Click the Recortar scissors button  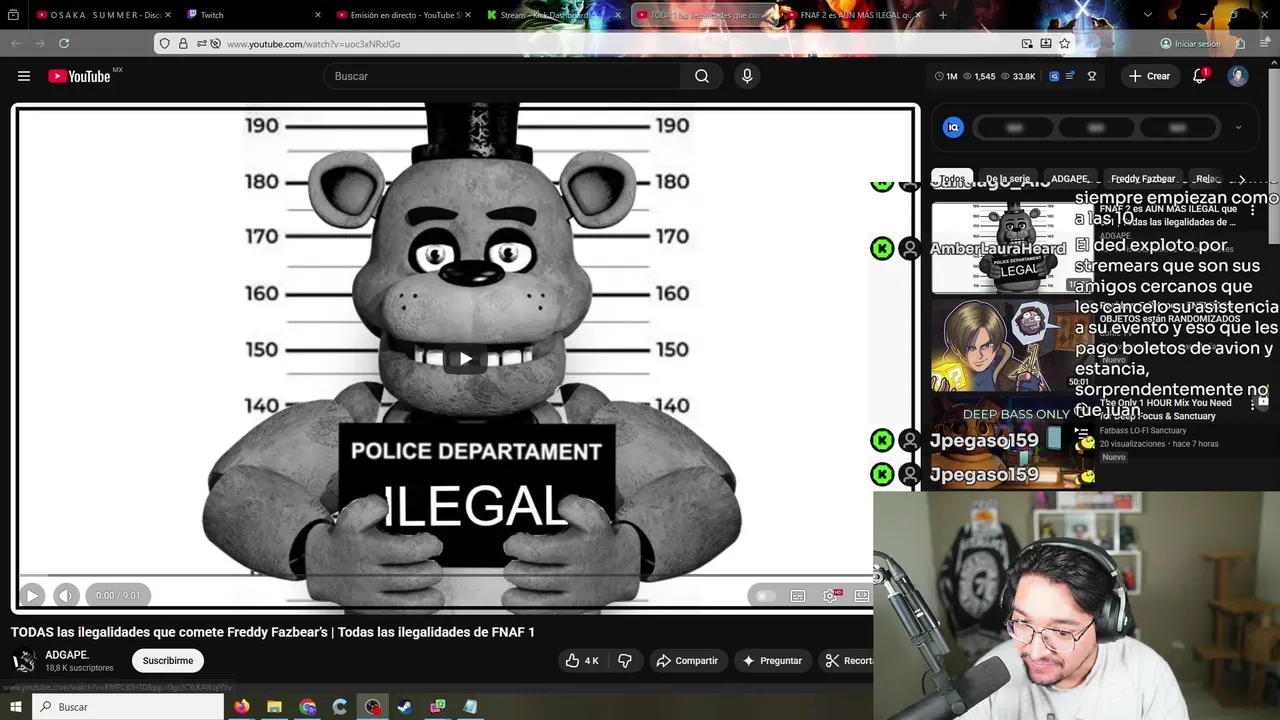pyautogui.click(x=847, y=660)
